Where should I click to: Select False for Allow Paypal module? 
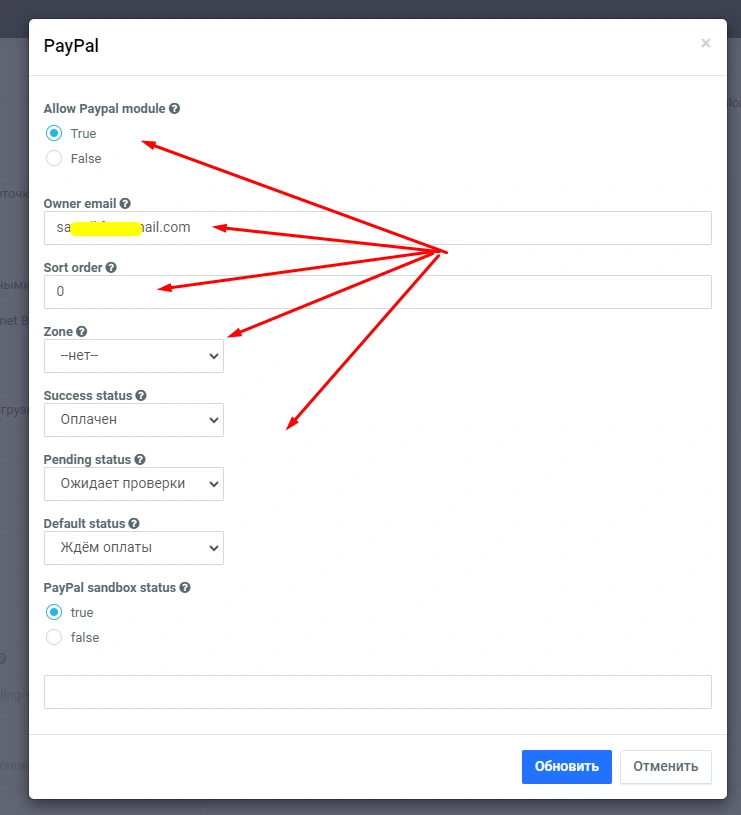pos(54,158)
